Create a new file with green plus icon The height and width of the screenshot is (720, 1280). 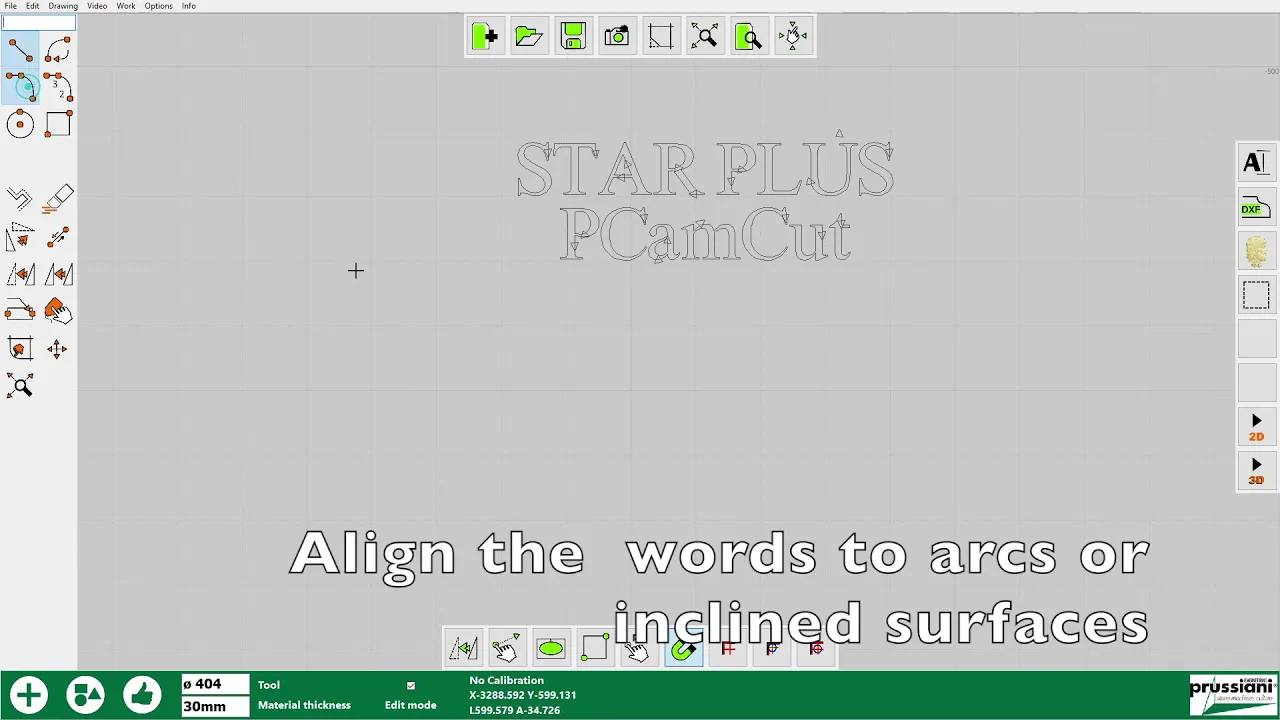tap(485, 37)
